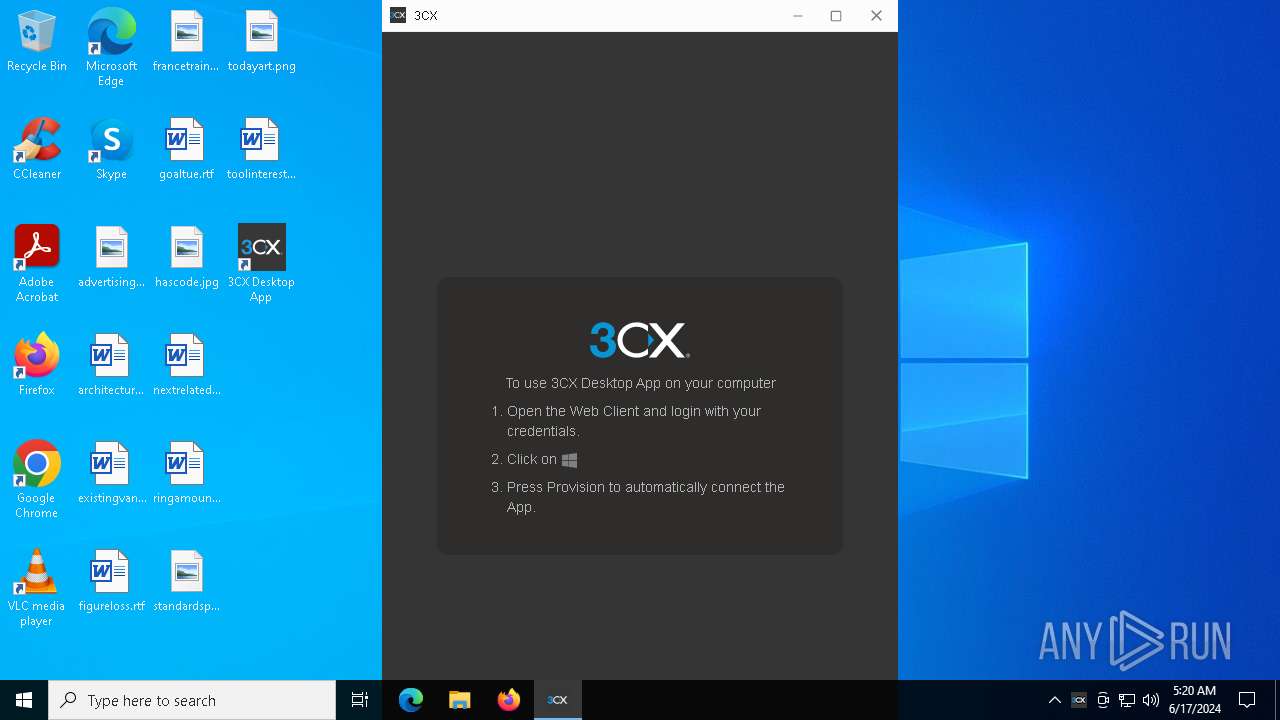Select the advertising image file icon
1280x720 pixels.
point(111,258)
